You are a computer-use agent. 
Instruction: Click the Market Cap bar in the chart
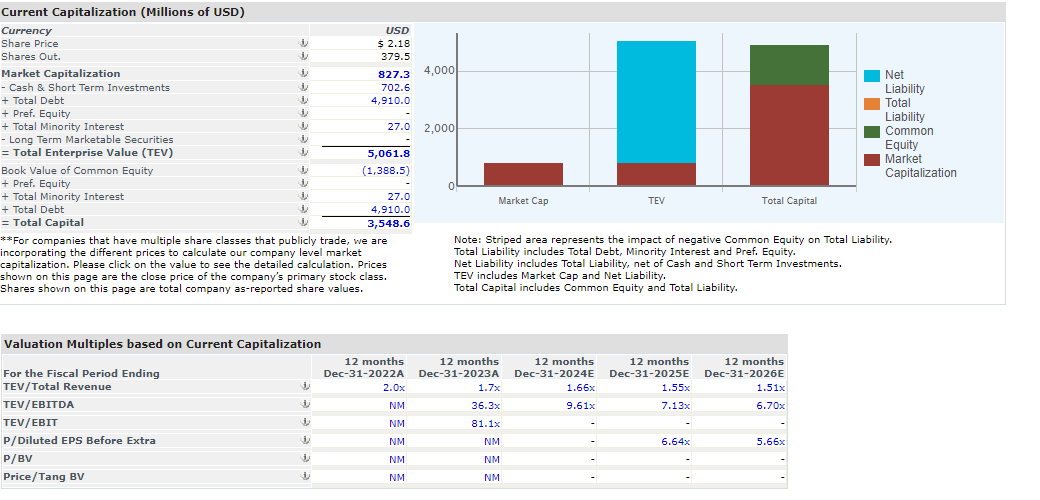click(x=523, y=174)
